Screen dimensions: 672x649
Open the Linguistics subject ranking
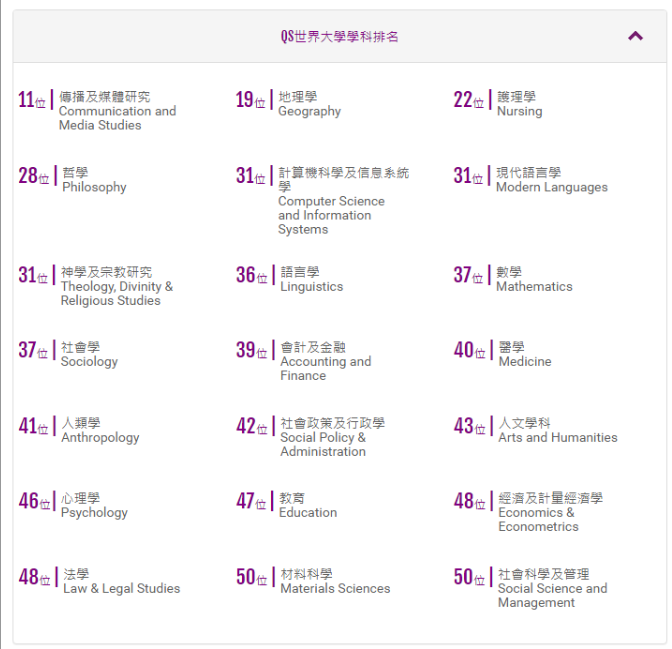311,280
